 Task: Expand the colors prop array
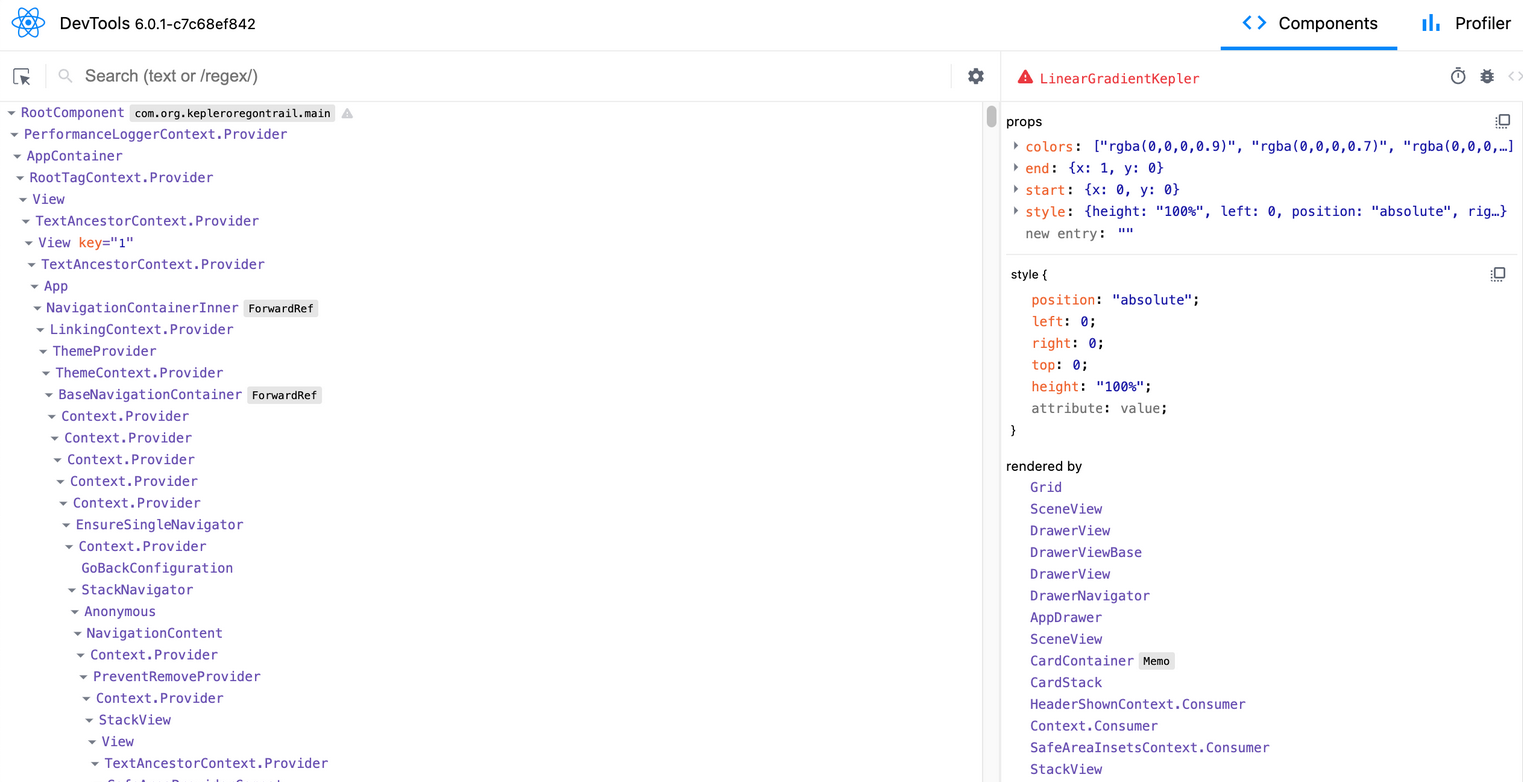(x=1016, y=146)
